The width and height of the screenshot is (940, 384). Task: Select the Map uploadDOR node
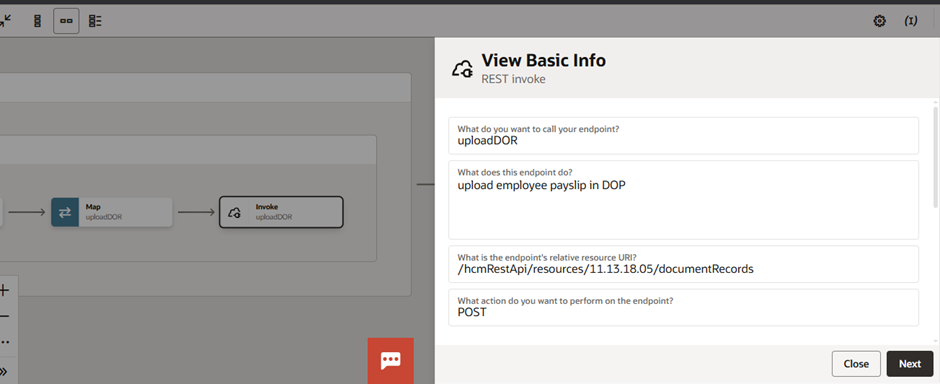click(112, 212)
